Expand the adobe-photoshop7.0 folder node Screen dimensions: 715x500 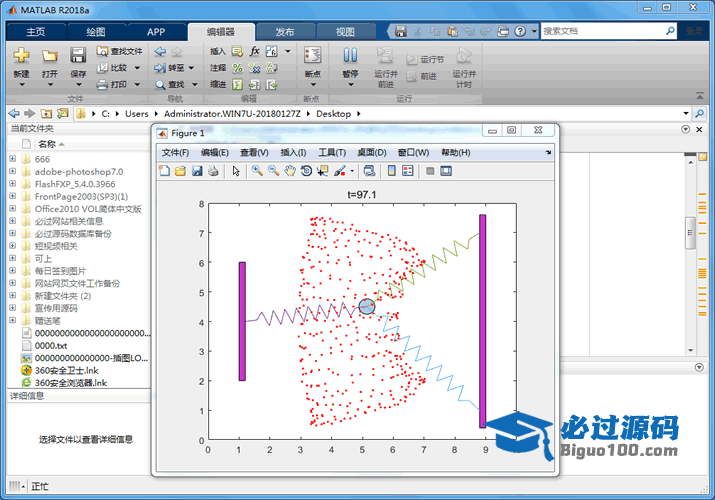tap(13, 171)
